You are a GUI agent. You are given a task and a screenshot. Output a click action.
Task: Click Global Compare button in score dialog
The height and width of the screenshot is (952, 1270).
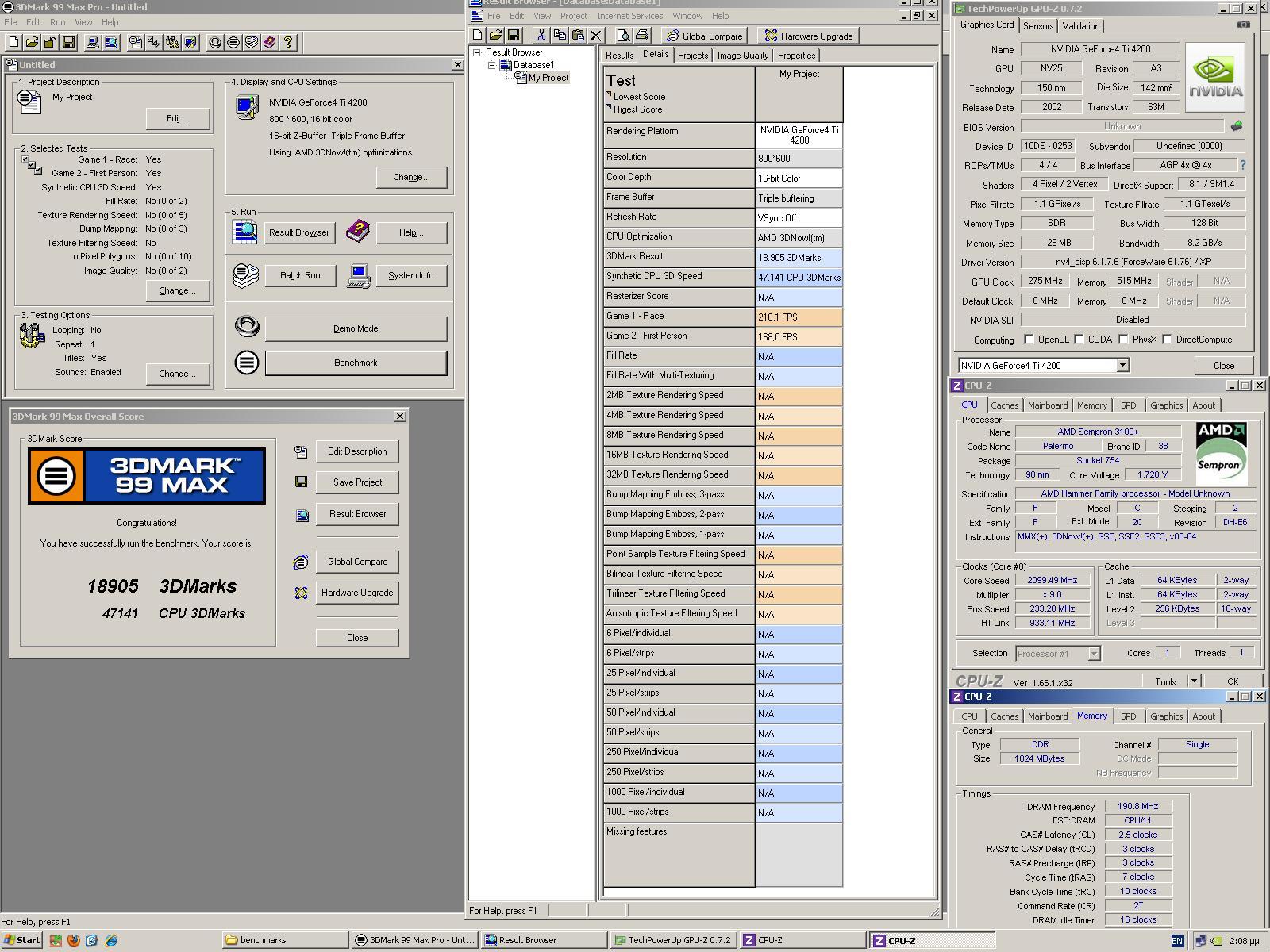[357, 562]
